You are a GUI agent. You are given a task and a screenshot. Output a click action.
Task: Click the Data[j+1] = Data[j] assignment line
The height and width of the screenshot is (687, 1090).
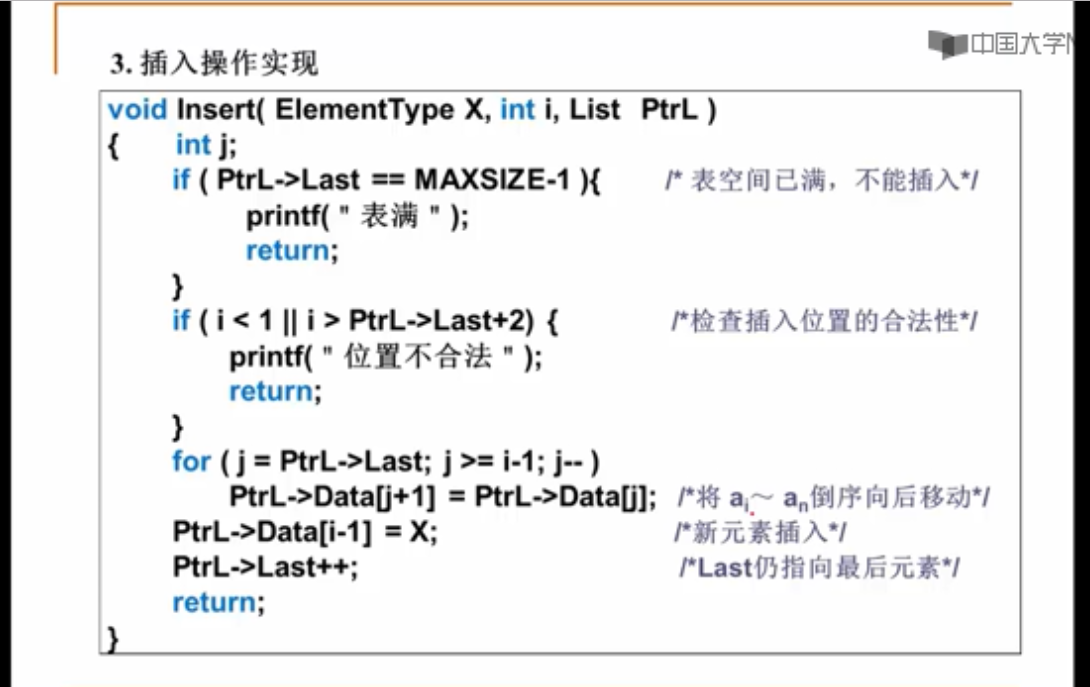coord(443,497)
